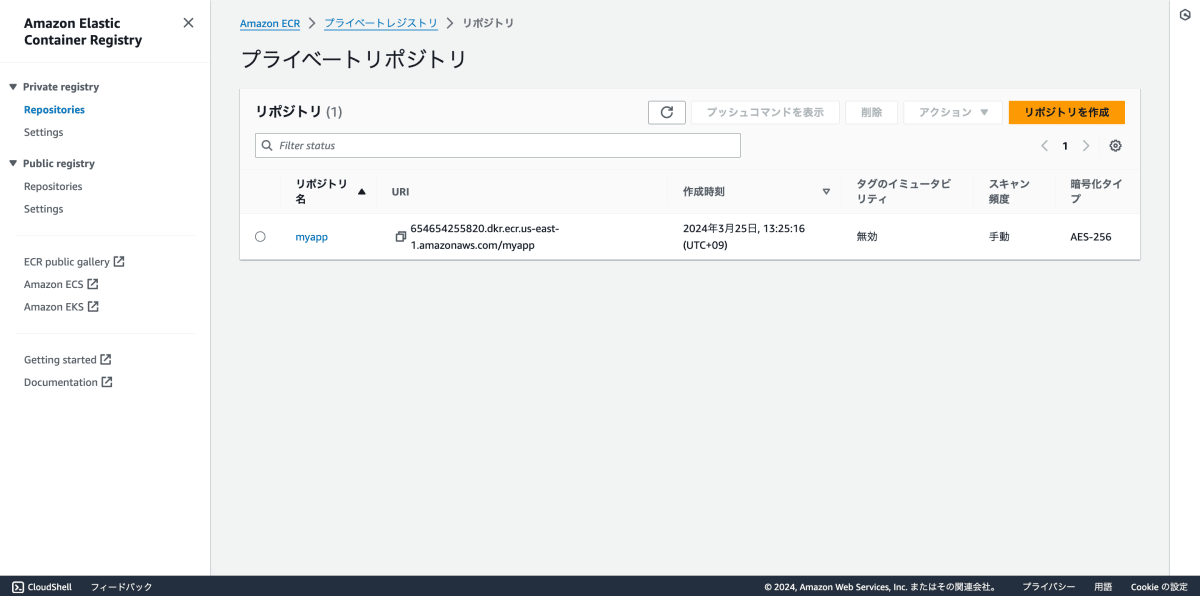Click the 無効 tag immutability cell
Viewport: 1200px width, 596px height.
(x=867, y=237)
